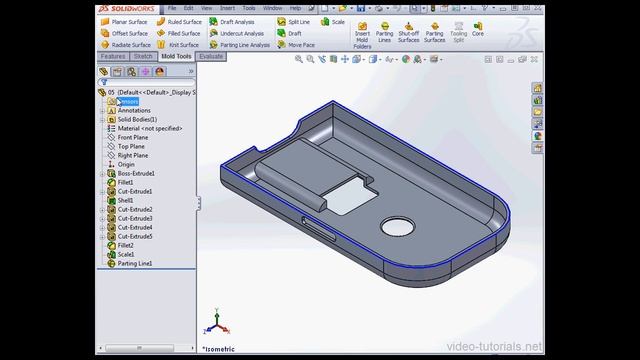Click the feature tree horizontal scrollbar
The width and height of the screenshot is (640, 360).
(x=139, y=348)
